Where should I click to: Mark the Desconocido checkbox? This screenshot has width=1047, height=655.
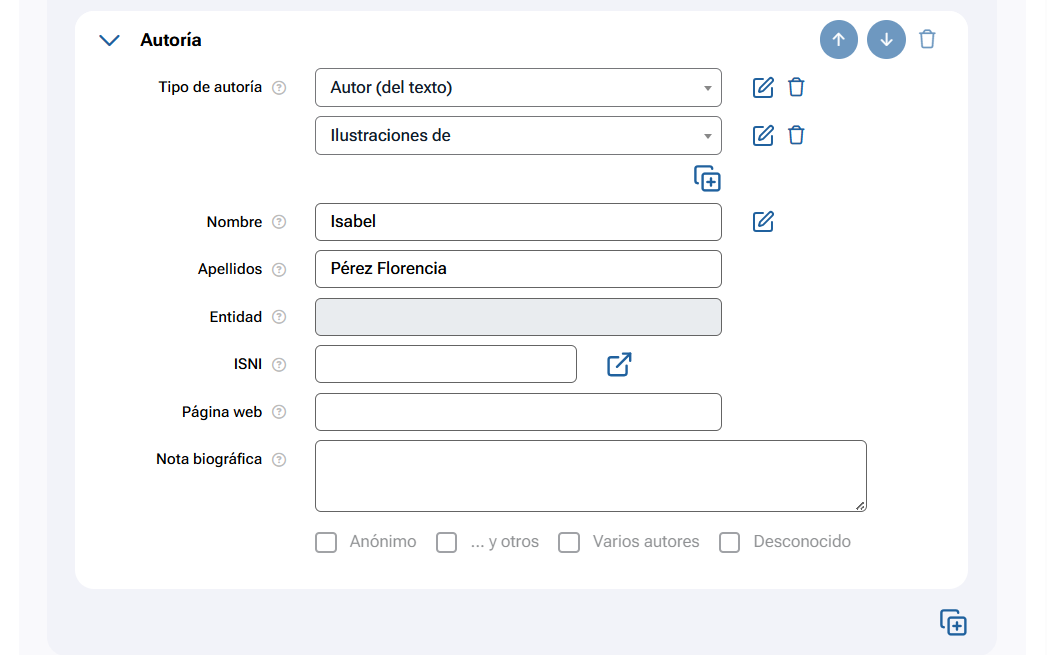[x=730, y=542]
